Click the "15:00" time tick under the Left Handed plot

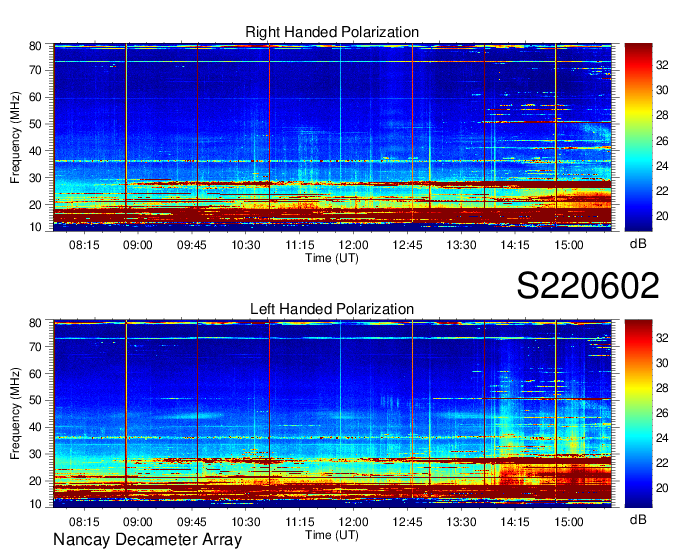pyautogui.click(x=569, y=522)
